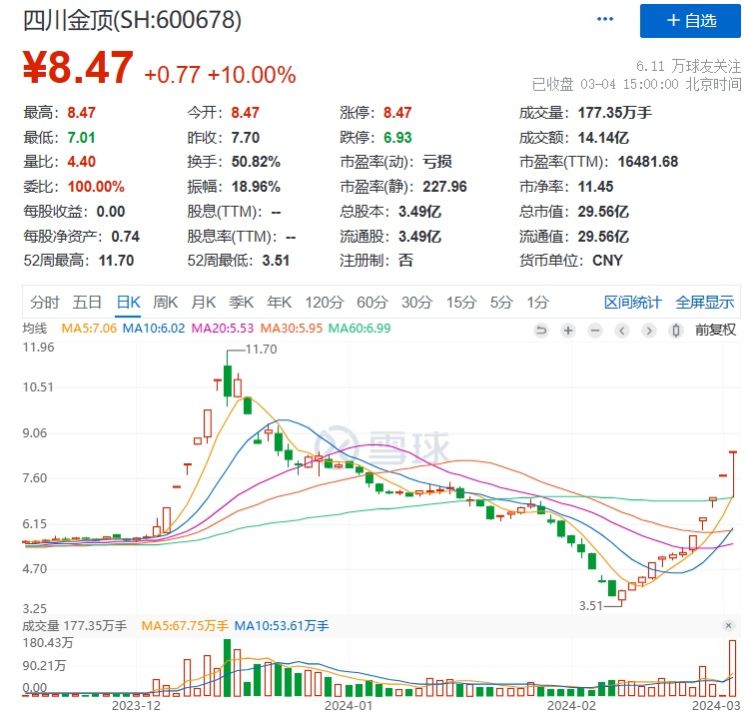
Task: Select the 周K tab
Action: pos(165,302)
